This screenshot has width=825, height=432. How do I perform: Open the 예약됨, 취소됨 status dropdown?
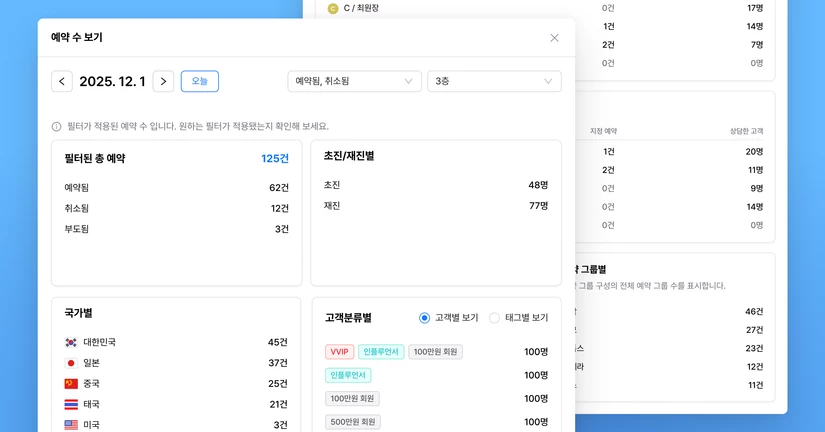[x=354, y=82]
